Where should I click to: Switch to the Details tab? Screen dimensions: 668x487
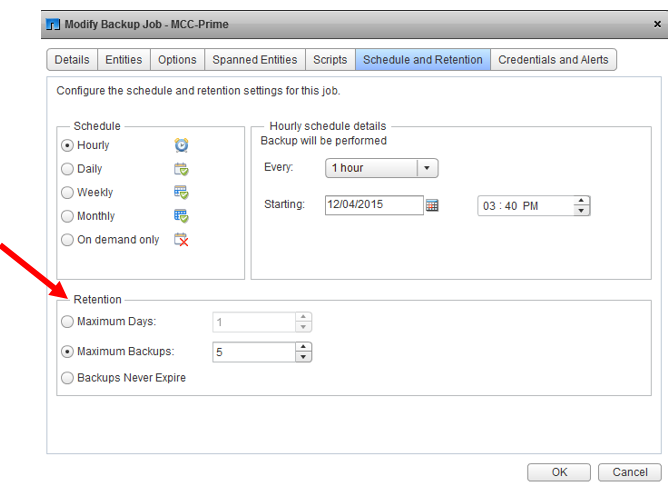[x=72, y=60]
